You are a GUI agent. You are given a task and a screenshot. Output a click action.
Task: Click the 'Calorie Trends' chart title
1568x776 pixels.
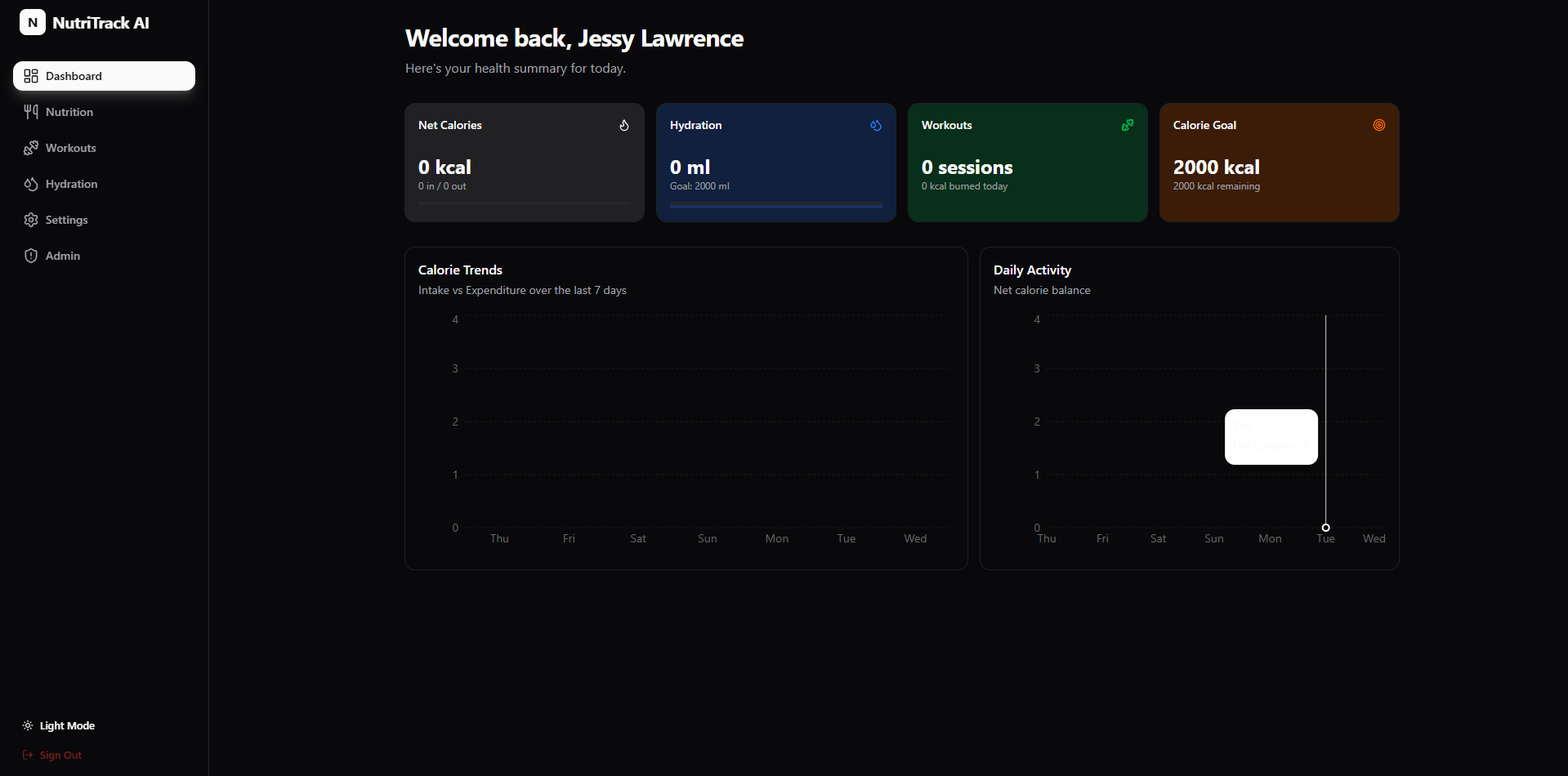click(460, 270)
